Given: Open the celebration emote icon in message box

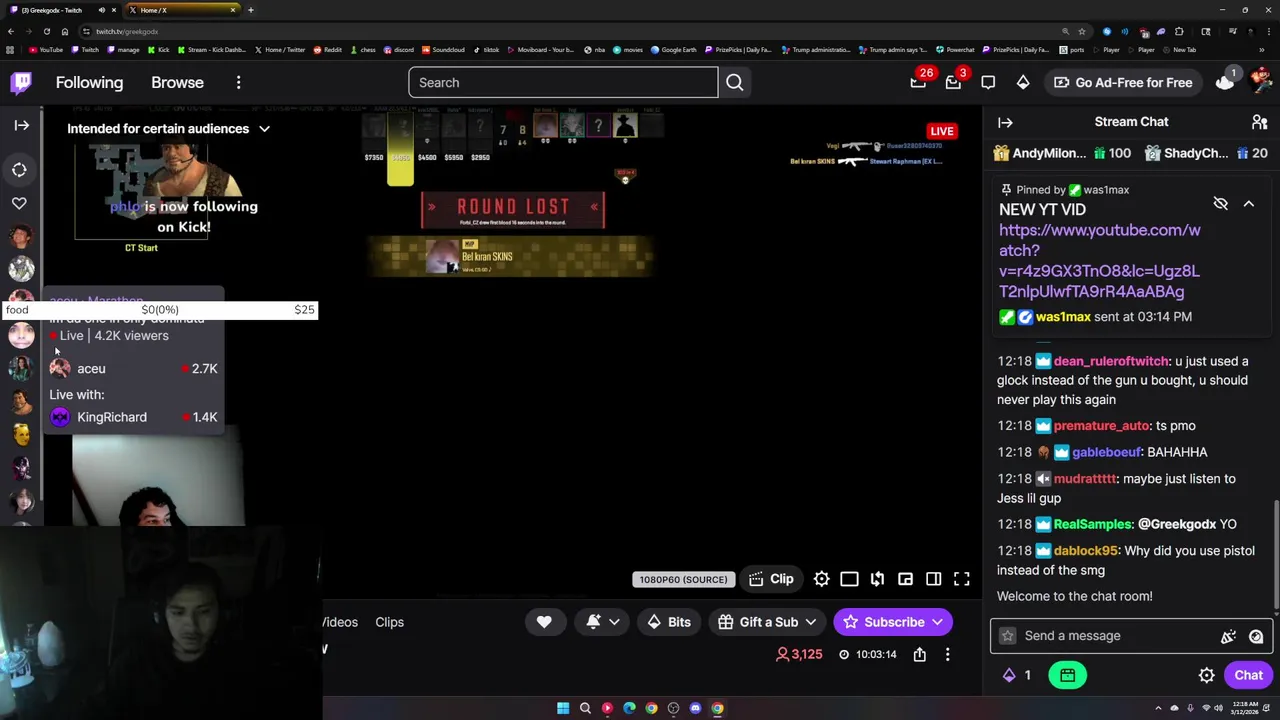Looking at the screenshot, I should point(1228,636).
